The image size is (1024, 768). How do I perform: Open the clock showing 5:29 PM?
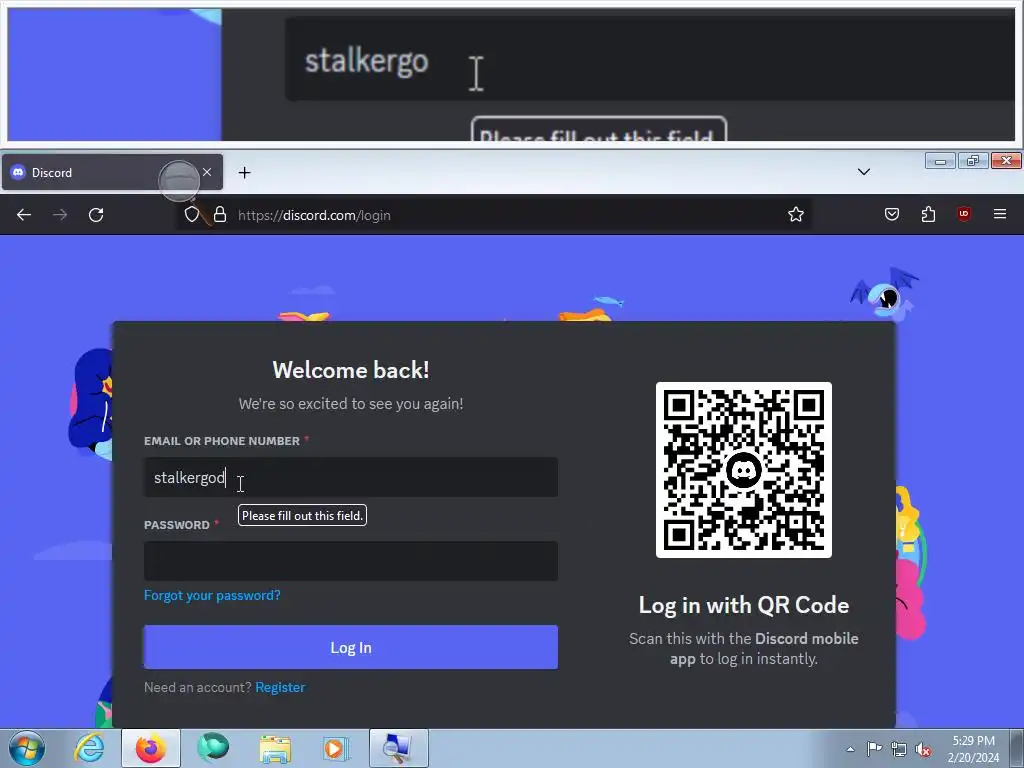pyautogui.click(x=973, y=749)
